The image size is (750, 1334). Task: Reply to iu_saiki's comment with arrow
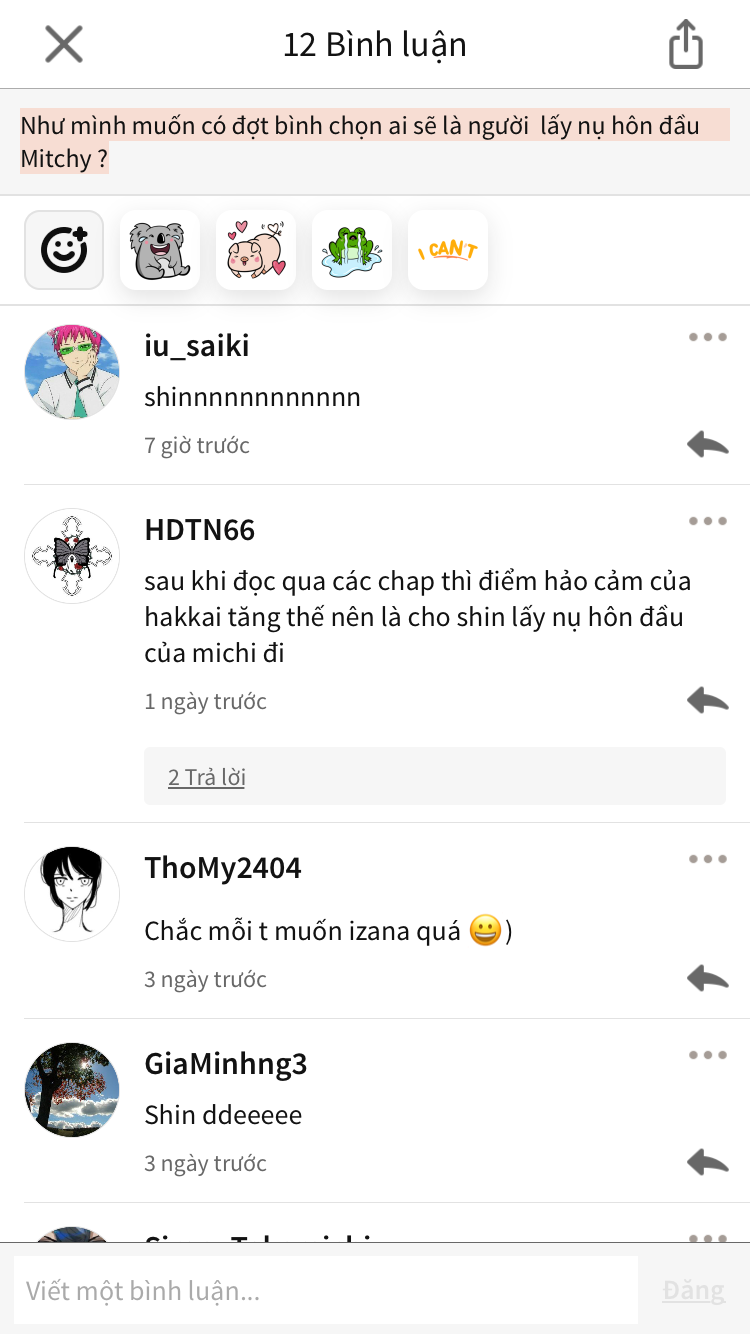(708, 444)
